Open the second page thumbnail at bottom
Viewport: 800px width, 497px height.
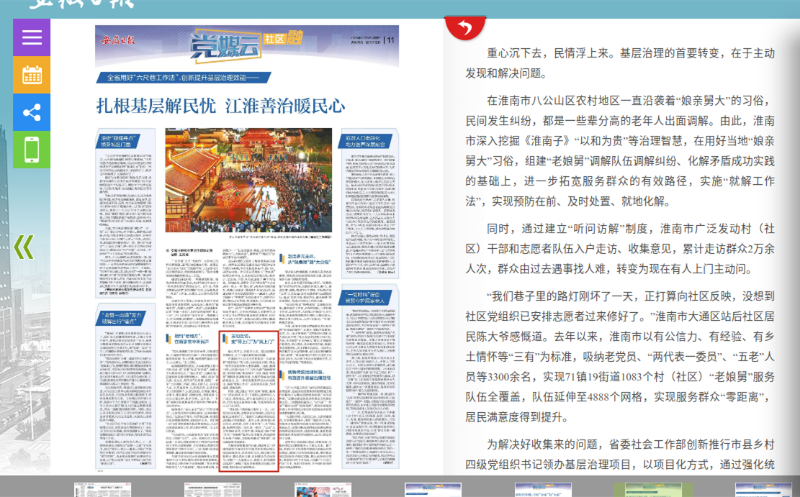coord(210,490)
